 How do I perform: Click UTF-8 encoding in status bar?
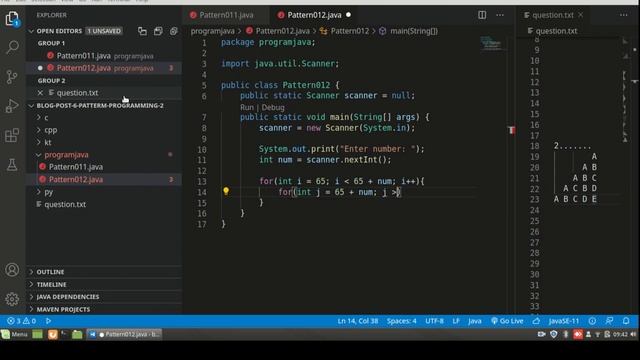(x=434, y=321)
